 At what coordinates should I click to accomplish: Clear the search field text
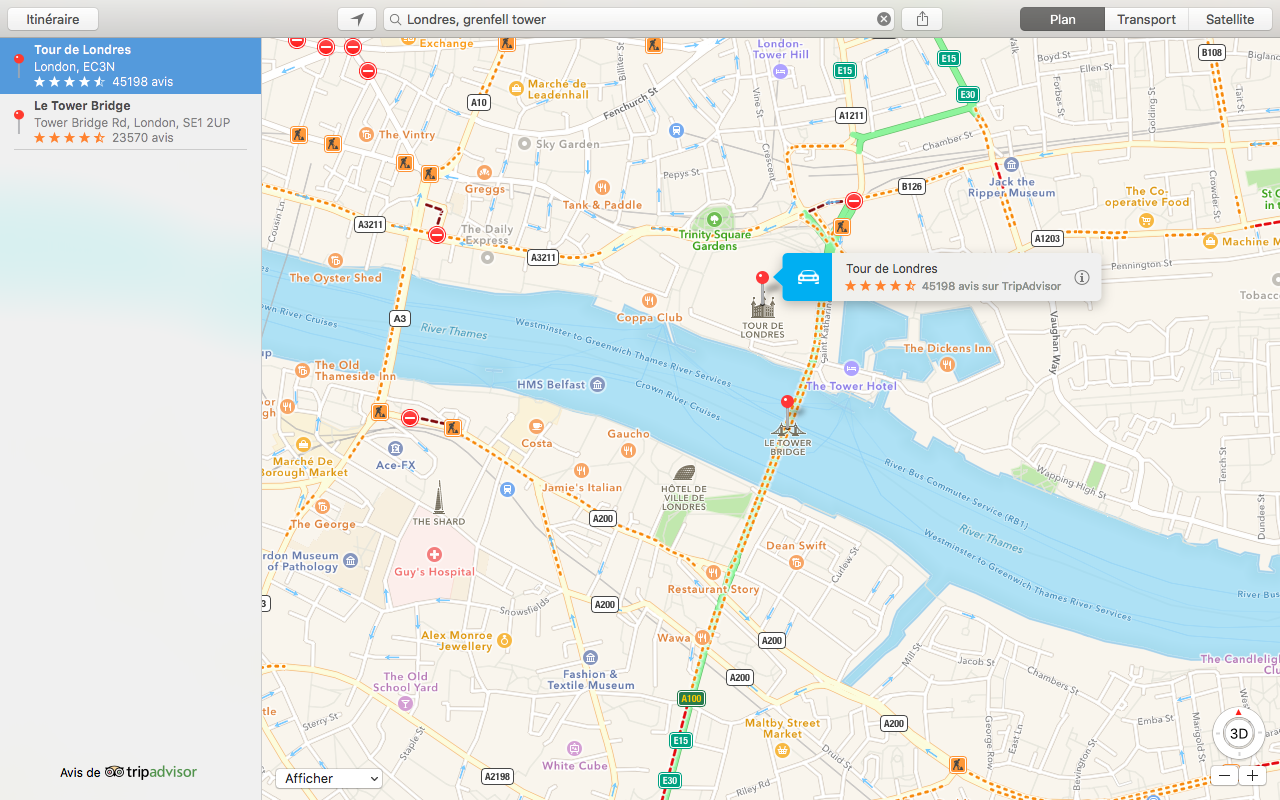pyautogui.click(x=884, y=19)
